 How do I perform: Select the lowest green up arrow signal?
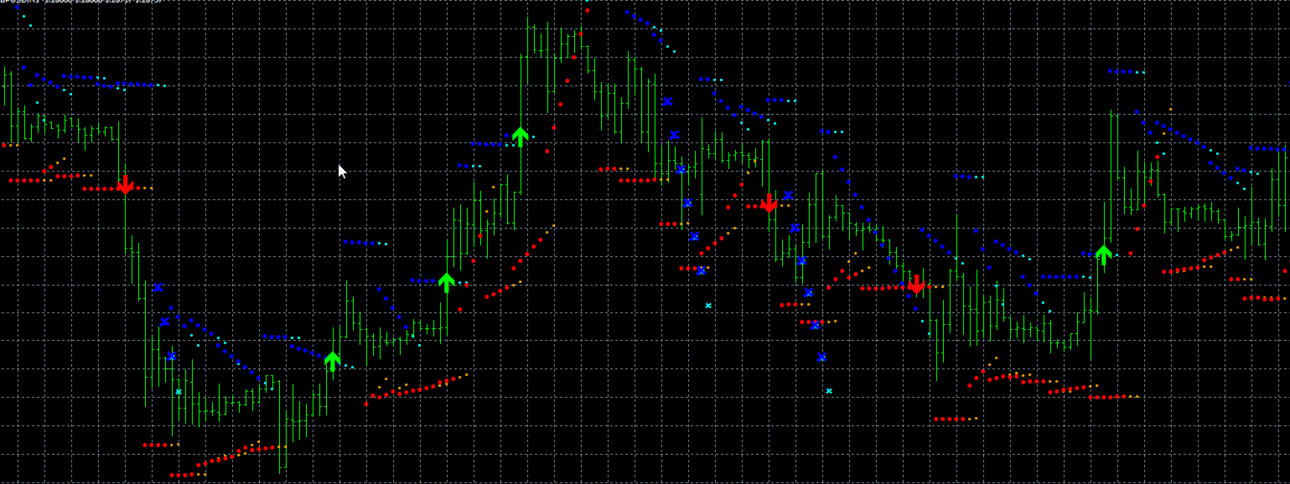(x=333, y=361)
